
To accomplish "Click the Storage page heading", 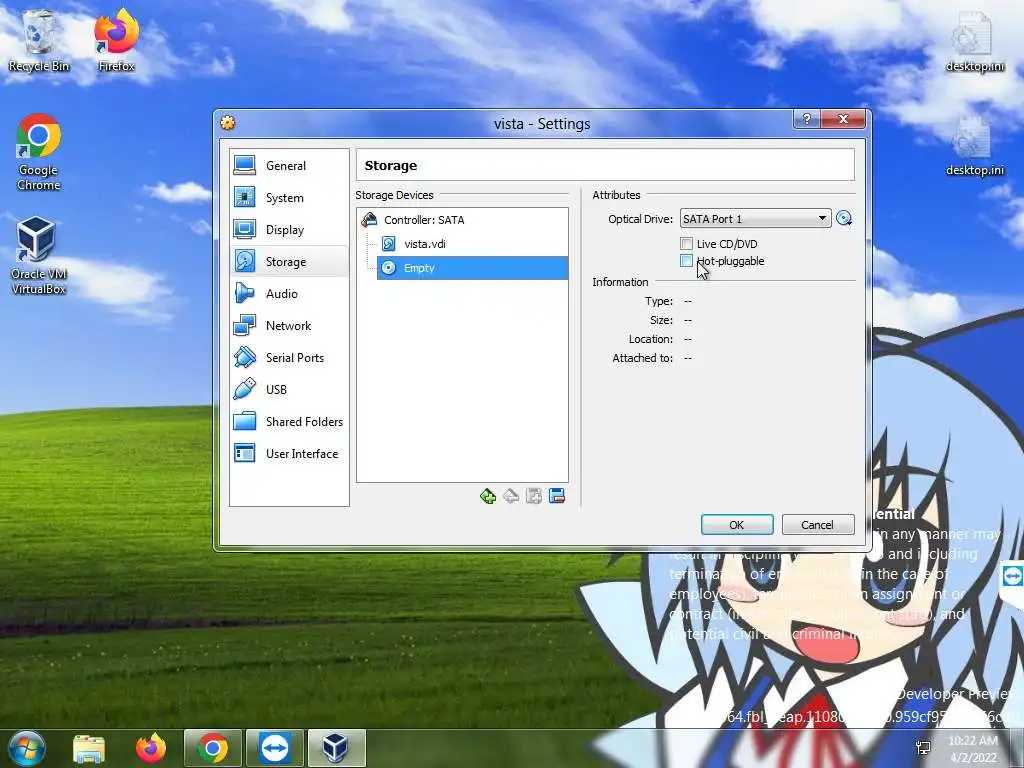I will [x=391, y=166].
